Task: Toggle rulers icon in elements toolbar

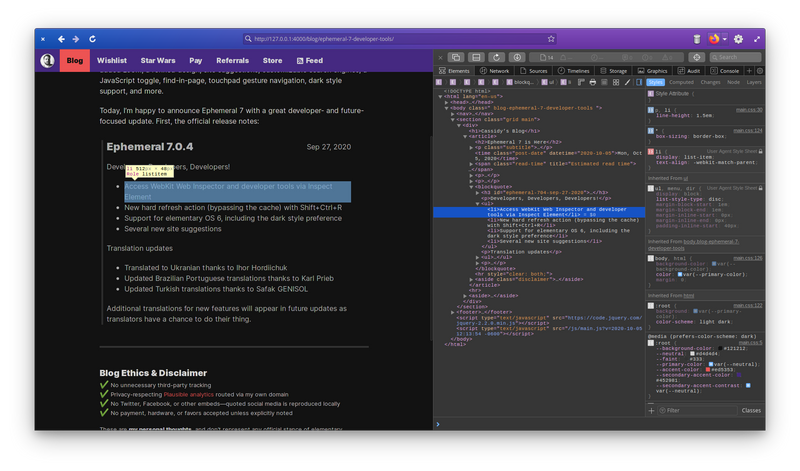Action: click(x=581, y=82)
